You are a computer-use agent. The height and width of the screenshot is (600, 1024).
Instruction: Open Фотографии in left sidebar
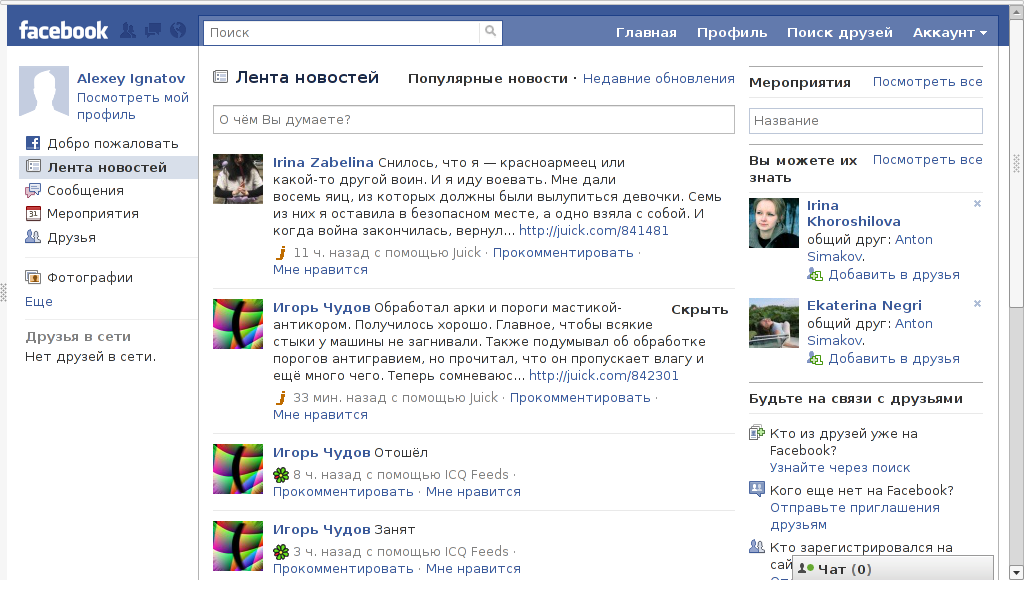[x=90, y=278]
